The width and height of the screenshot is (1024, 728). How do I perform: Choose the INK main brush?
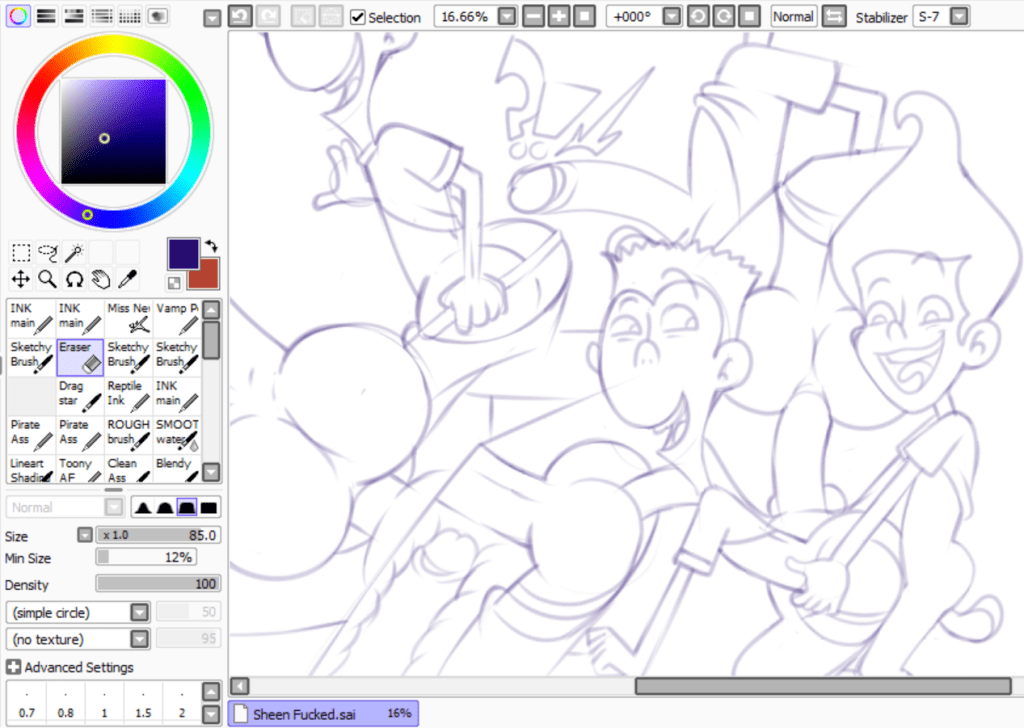(29, 316)
